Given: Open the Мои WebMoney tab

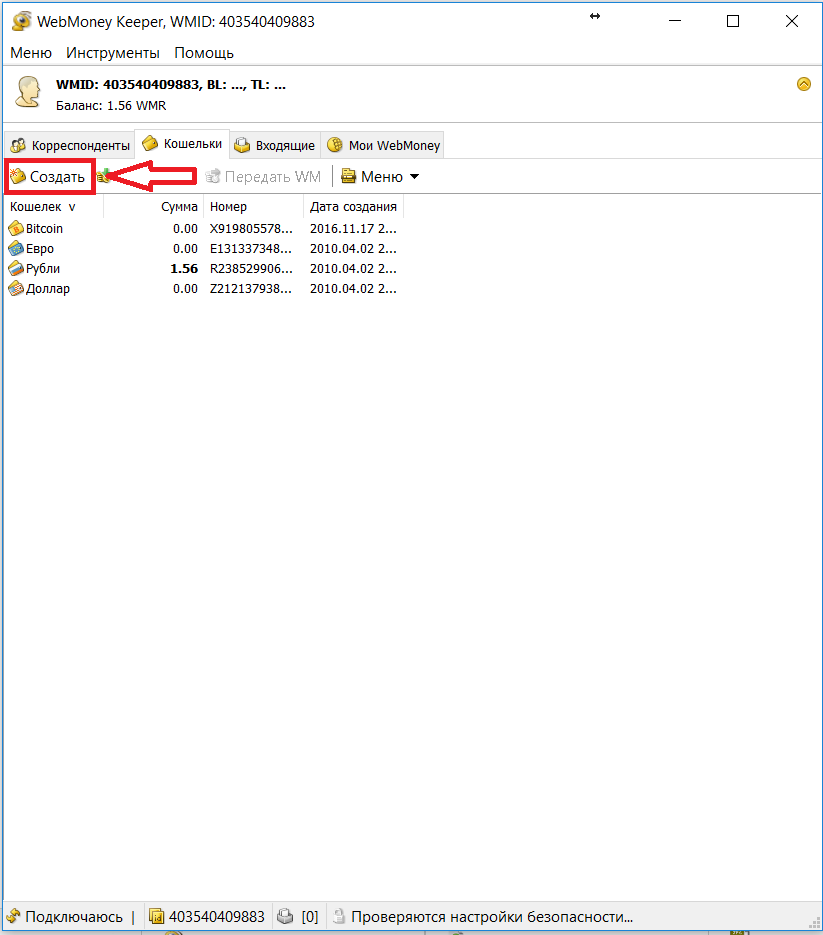Looking at the screenshot, I should pyautogui.click(x=383, y=145).
